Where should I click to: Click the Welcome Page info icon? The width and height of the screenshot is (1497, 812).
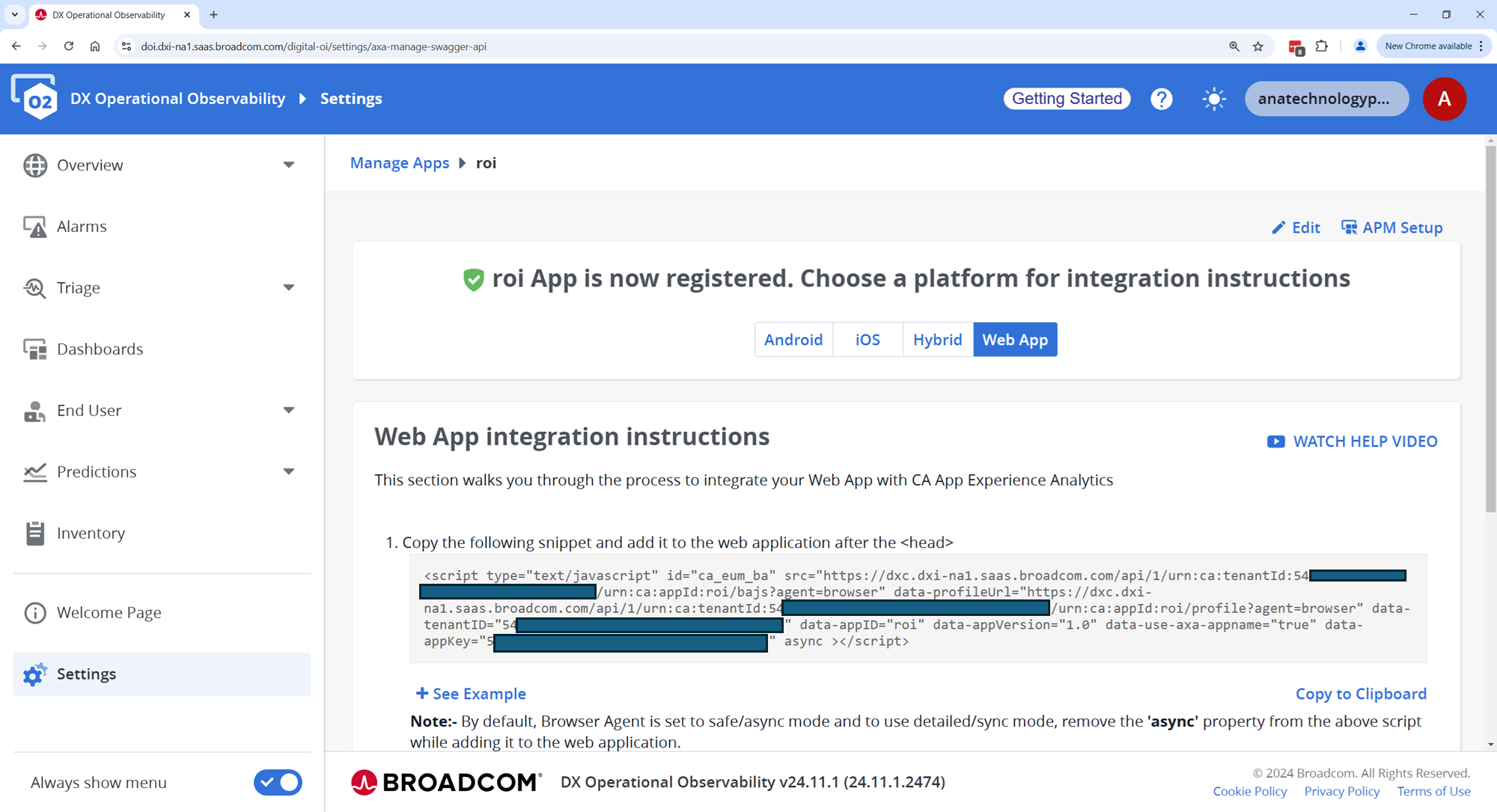35,612
